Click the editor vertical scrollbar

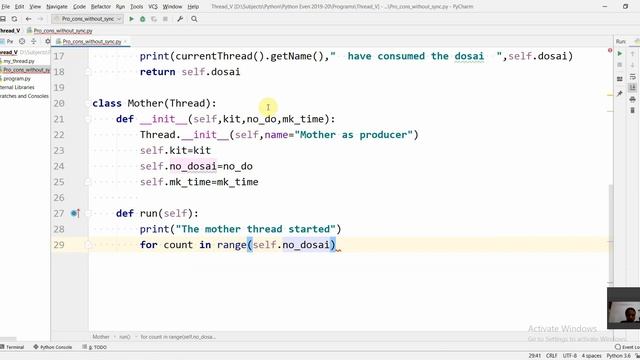coord(611,233)
